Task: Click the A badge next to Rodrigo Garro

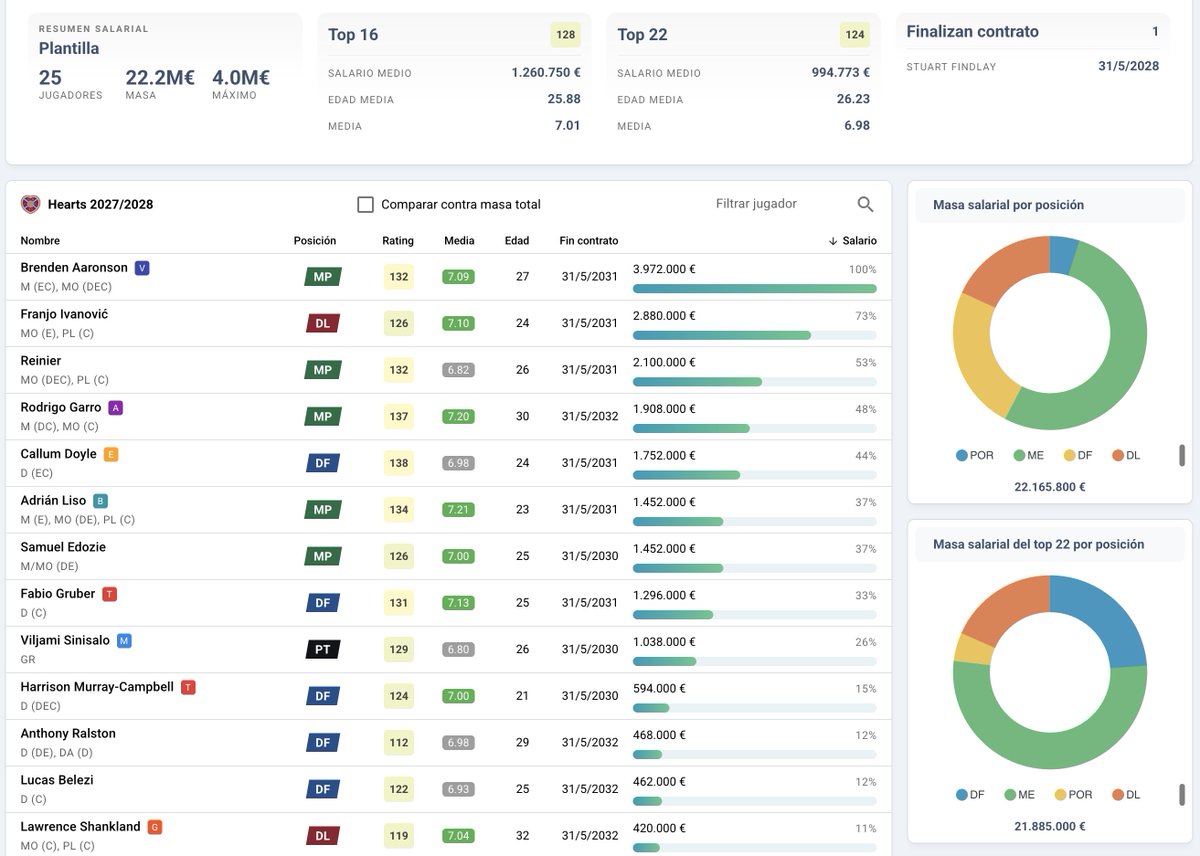Action: tap(116, 408)
